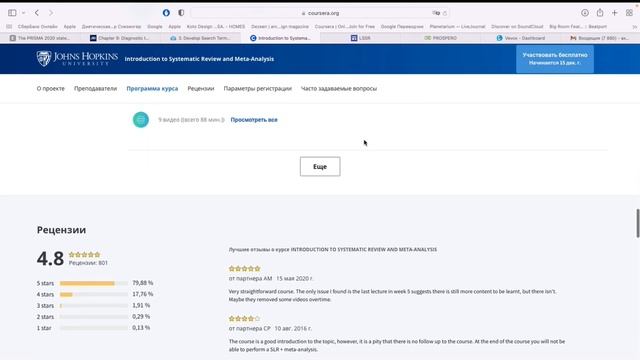
Task: Click the coursera.org address bar
Action: coord(320,13)
